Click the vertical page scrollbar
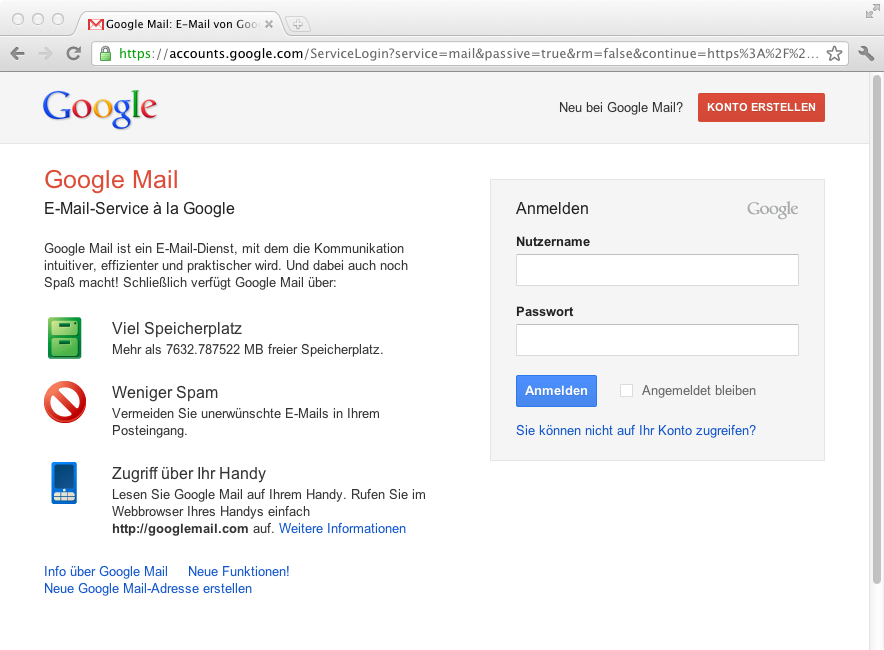This screenshot has height=650, width=884. coord(877,330)
